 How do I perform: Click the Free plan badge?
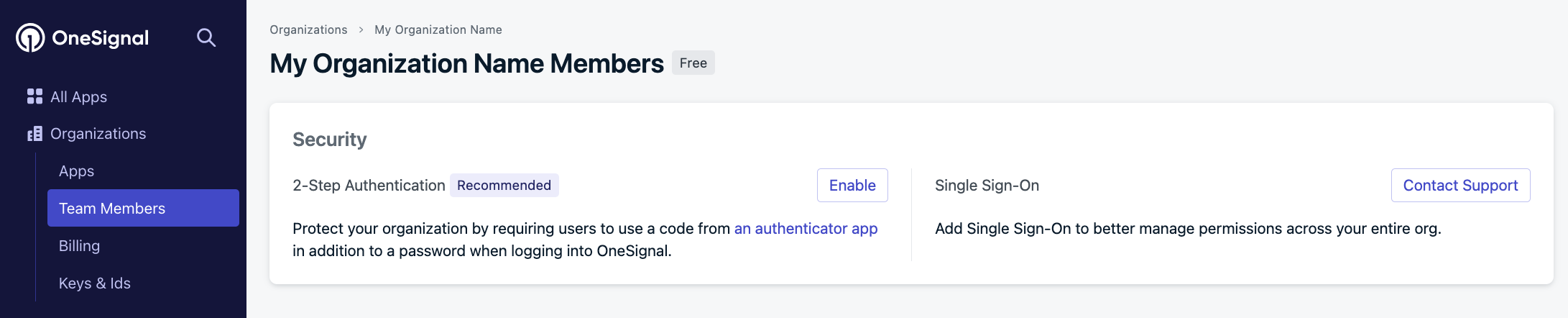[693, 63]
